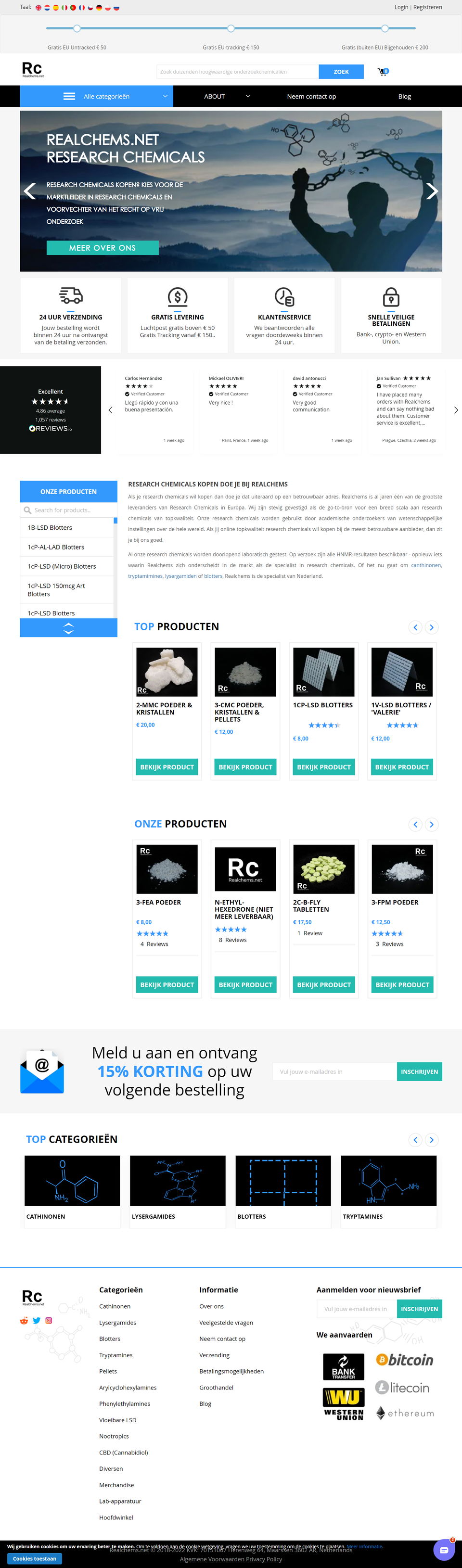Click the bitcoin payment logo
Screen dimensions: 462x1568
pos(404,1359)
